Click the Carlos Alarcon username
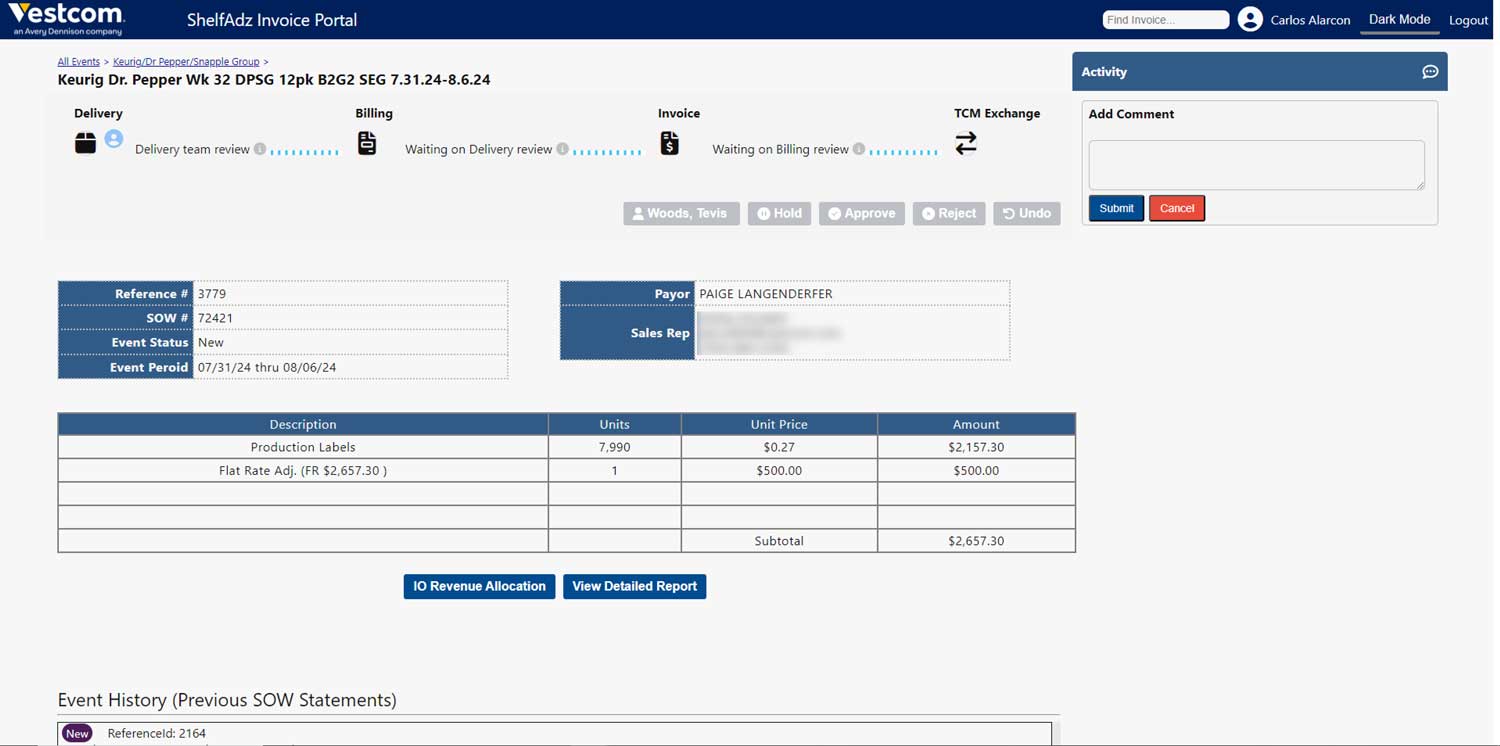Image resolution: width=1500 pixels, height=746 pixels. tap(1310, 20)
